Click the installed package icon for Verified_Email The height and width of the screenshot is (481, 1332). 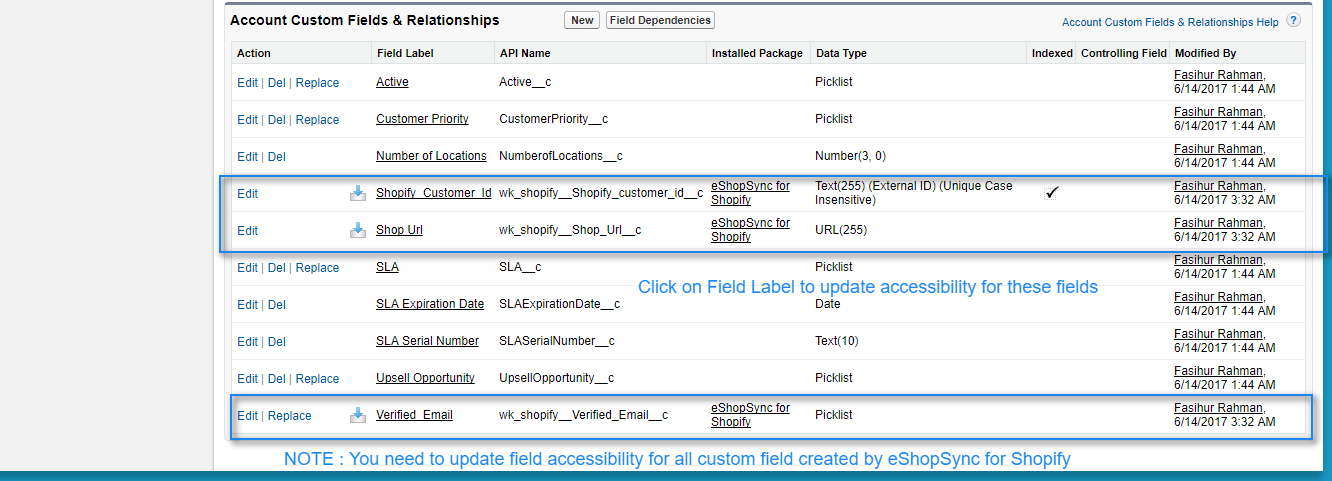358,416
